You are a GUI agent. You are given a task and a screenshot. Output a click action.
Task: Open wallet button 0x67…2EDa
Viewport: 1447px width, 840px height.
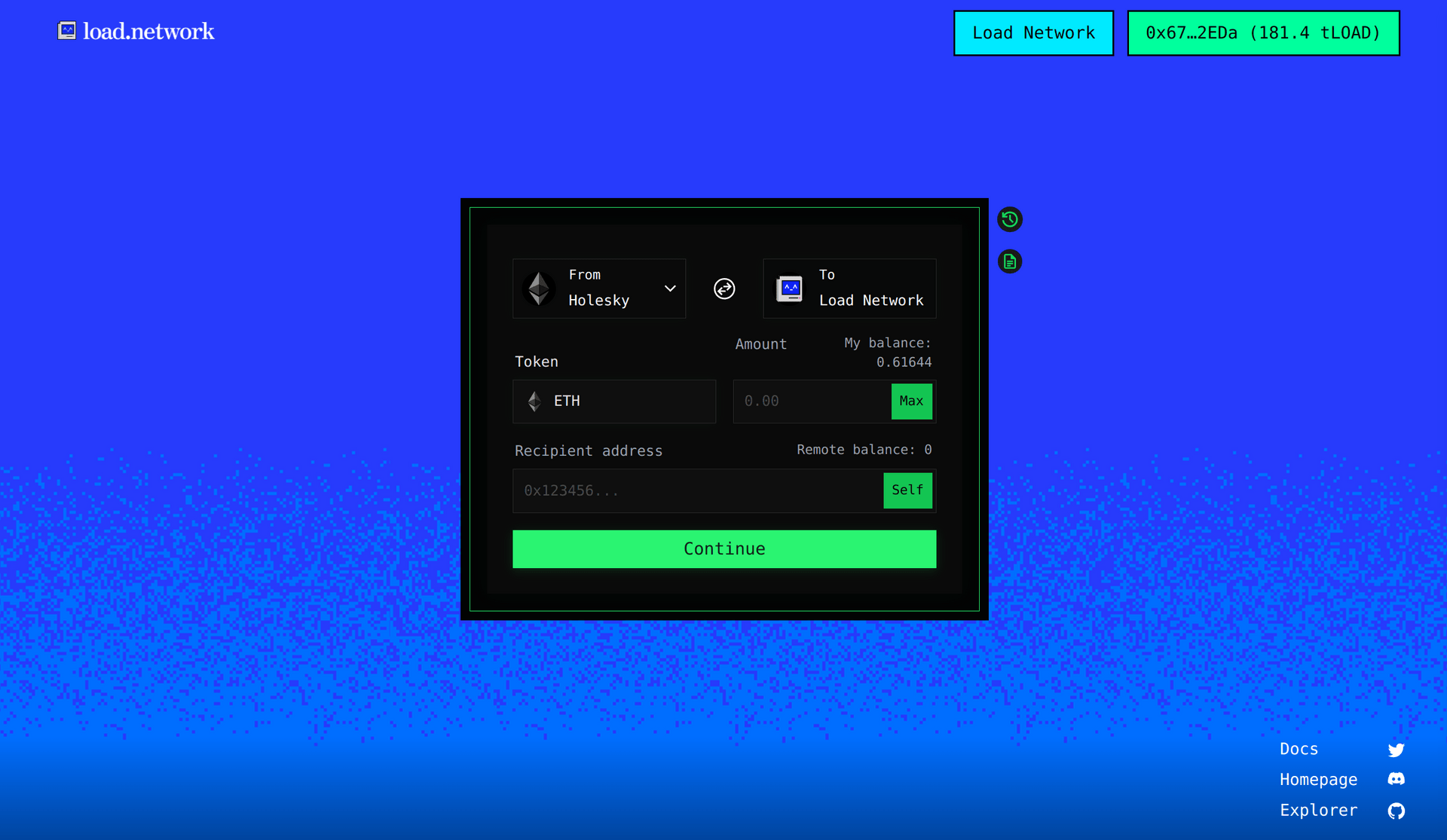pyautogui.click(x=1263, y=33)
